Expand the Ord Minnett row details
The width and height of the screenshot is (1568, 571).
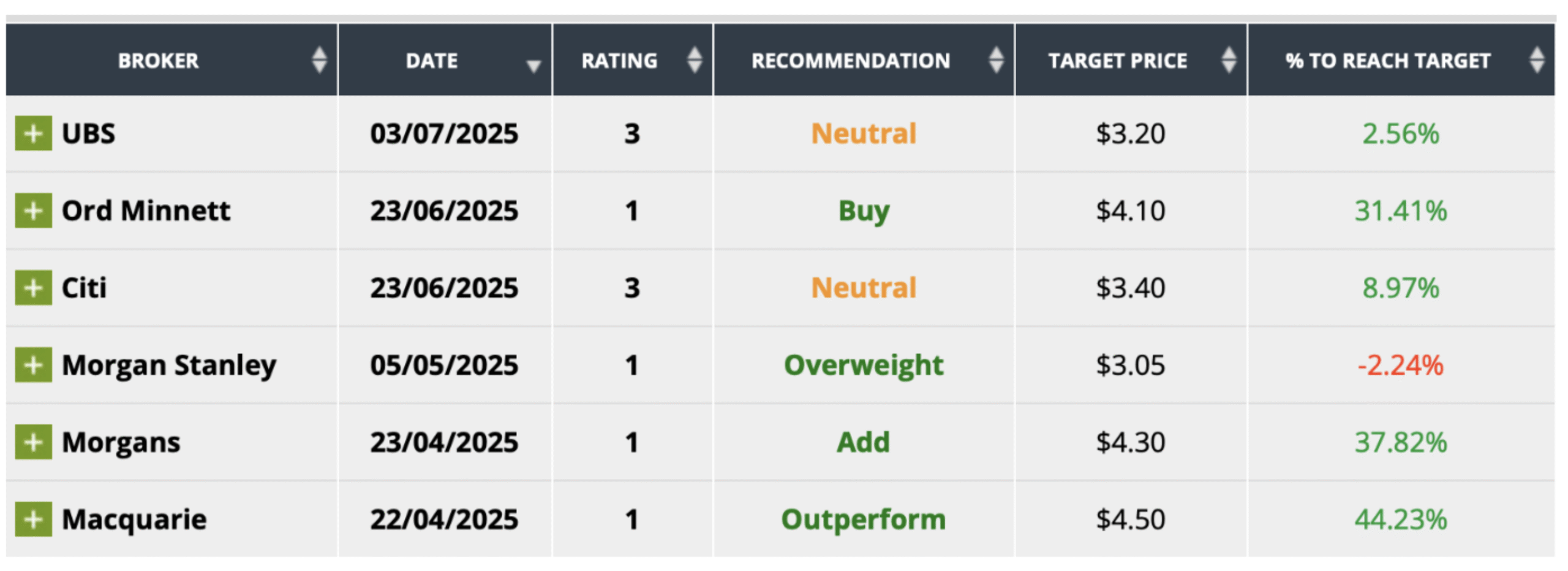33,211
